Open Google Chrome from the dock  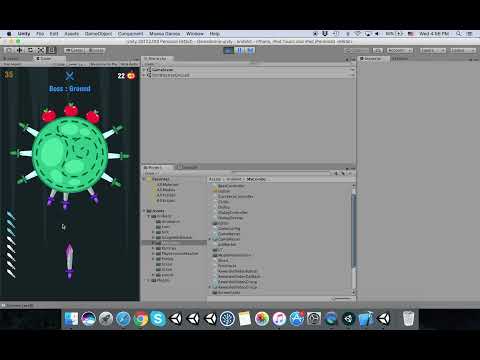140,319
